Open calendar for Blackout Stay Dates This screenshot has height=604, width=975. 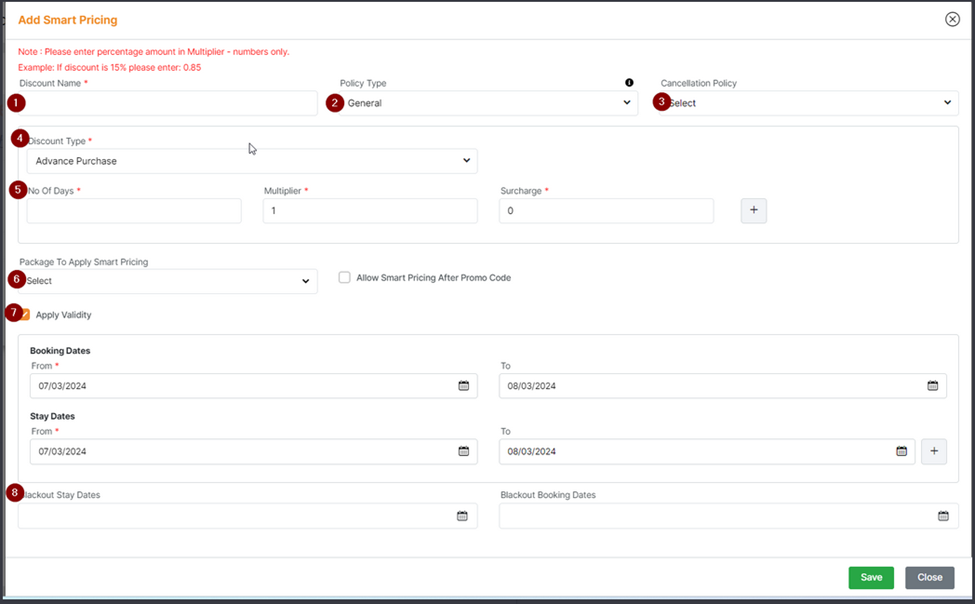coord(462,516)
